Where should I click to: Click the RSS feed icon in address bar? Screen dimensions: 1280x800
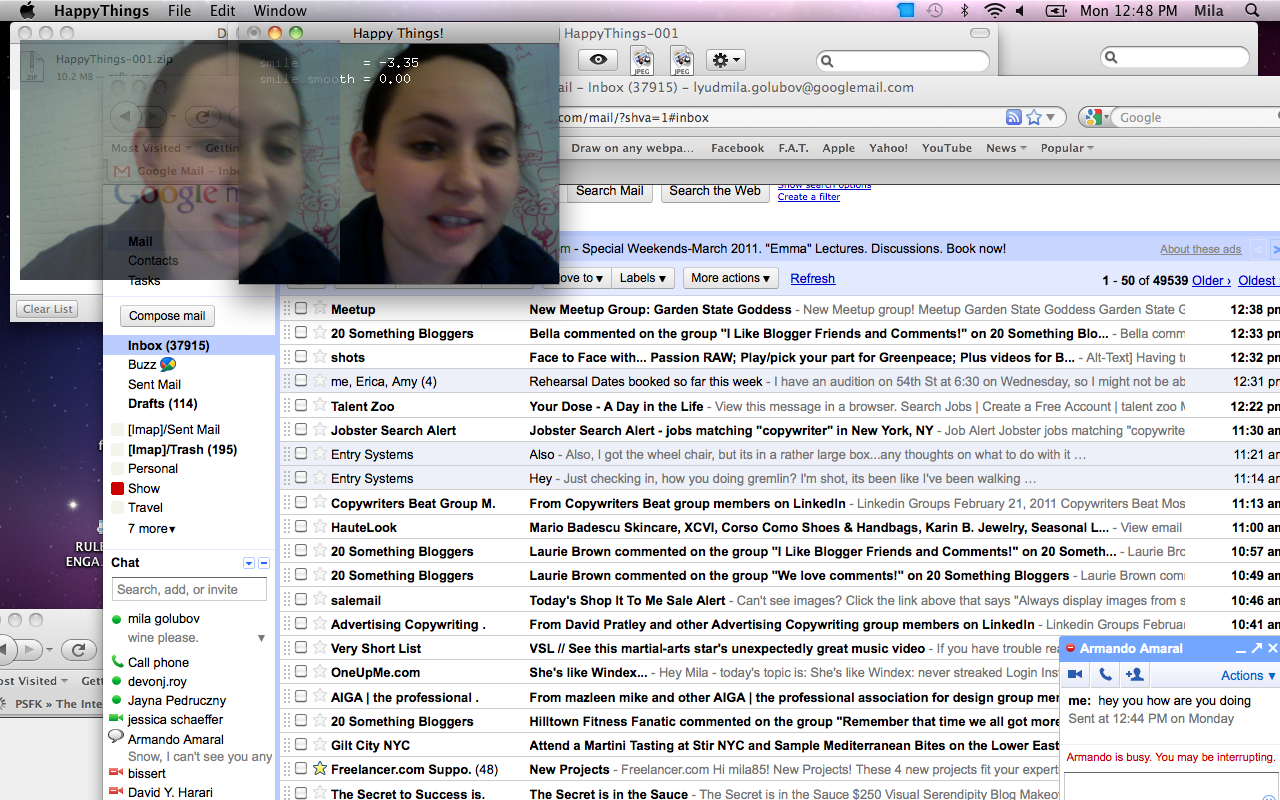(1014, 117)
